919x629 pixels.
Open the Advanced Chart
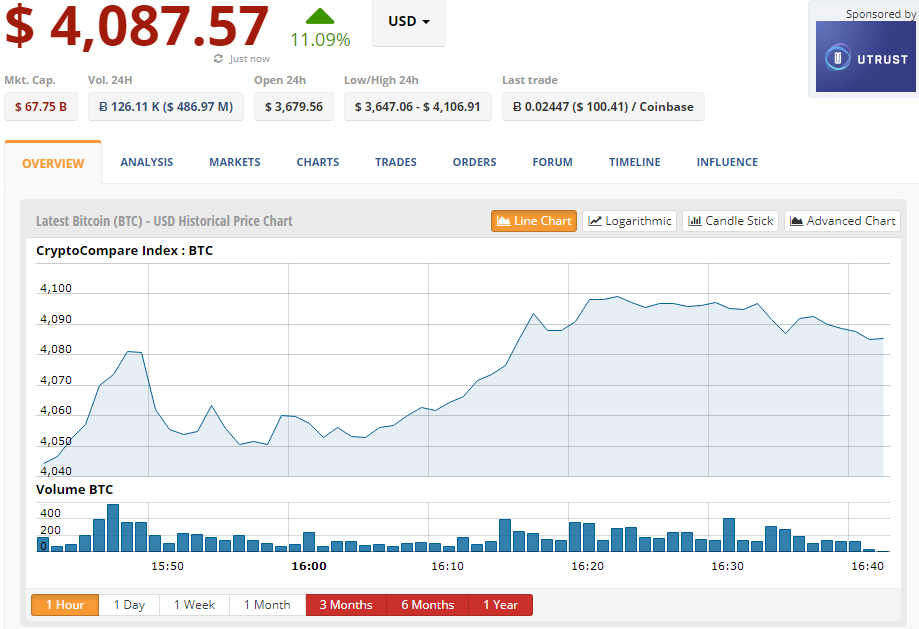point(842,221)
